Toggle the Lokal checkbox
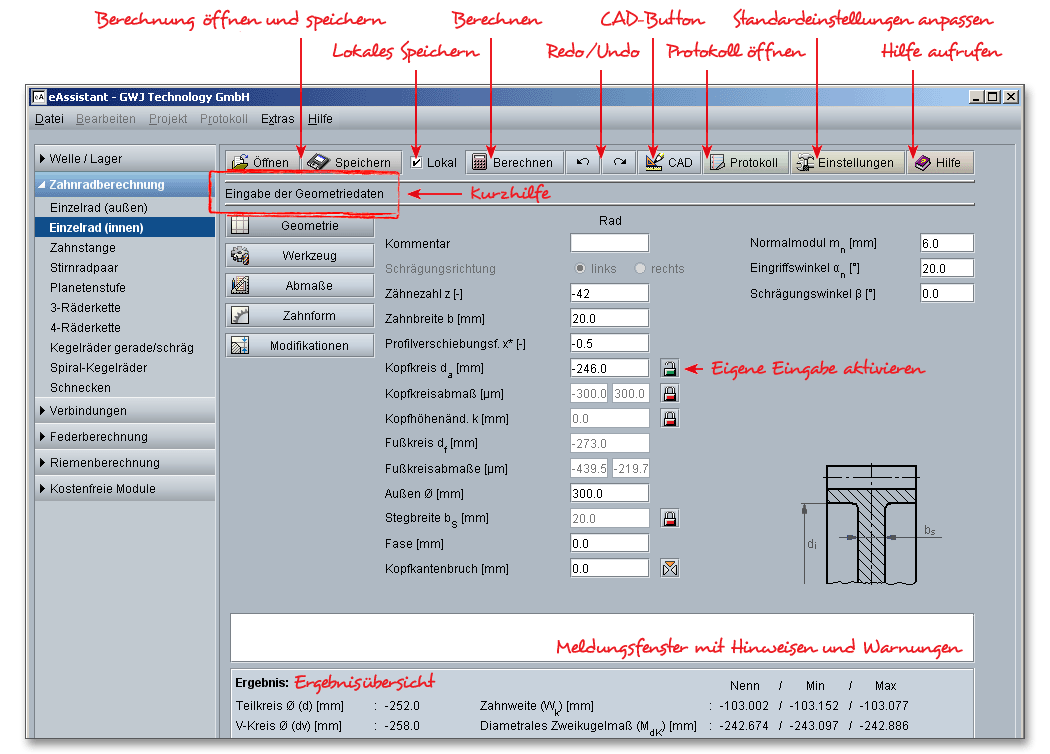1050x754 pixels. point(417,163)
